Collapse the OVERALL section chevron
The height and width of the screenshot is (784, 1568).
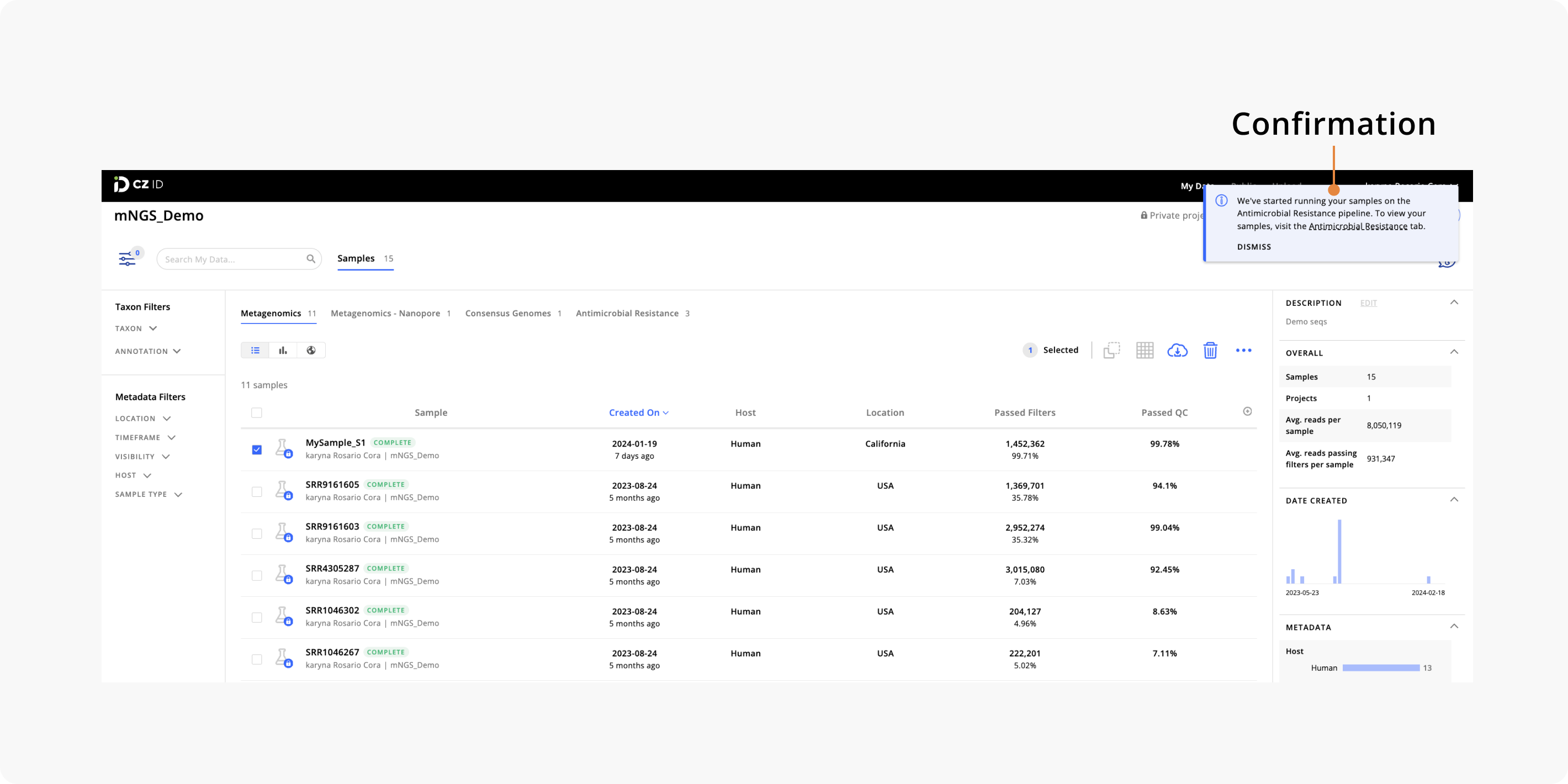1454,352
